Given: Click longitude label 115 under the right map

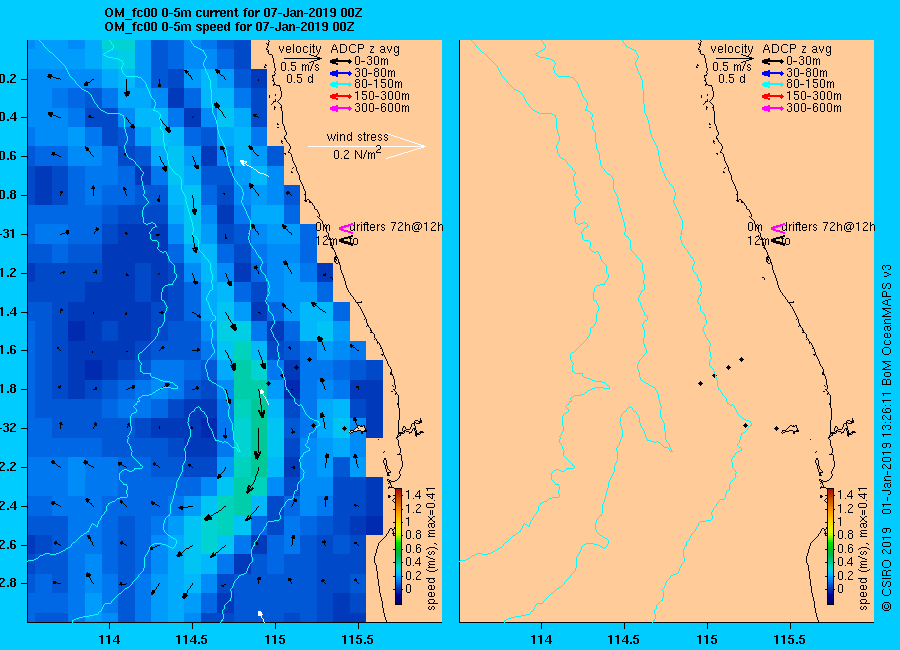Looking at the screenshot, I should coord(707,639).
